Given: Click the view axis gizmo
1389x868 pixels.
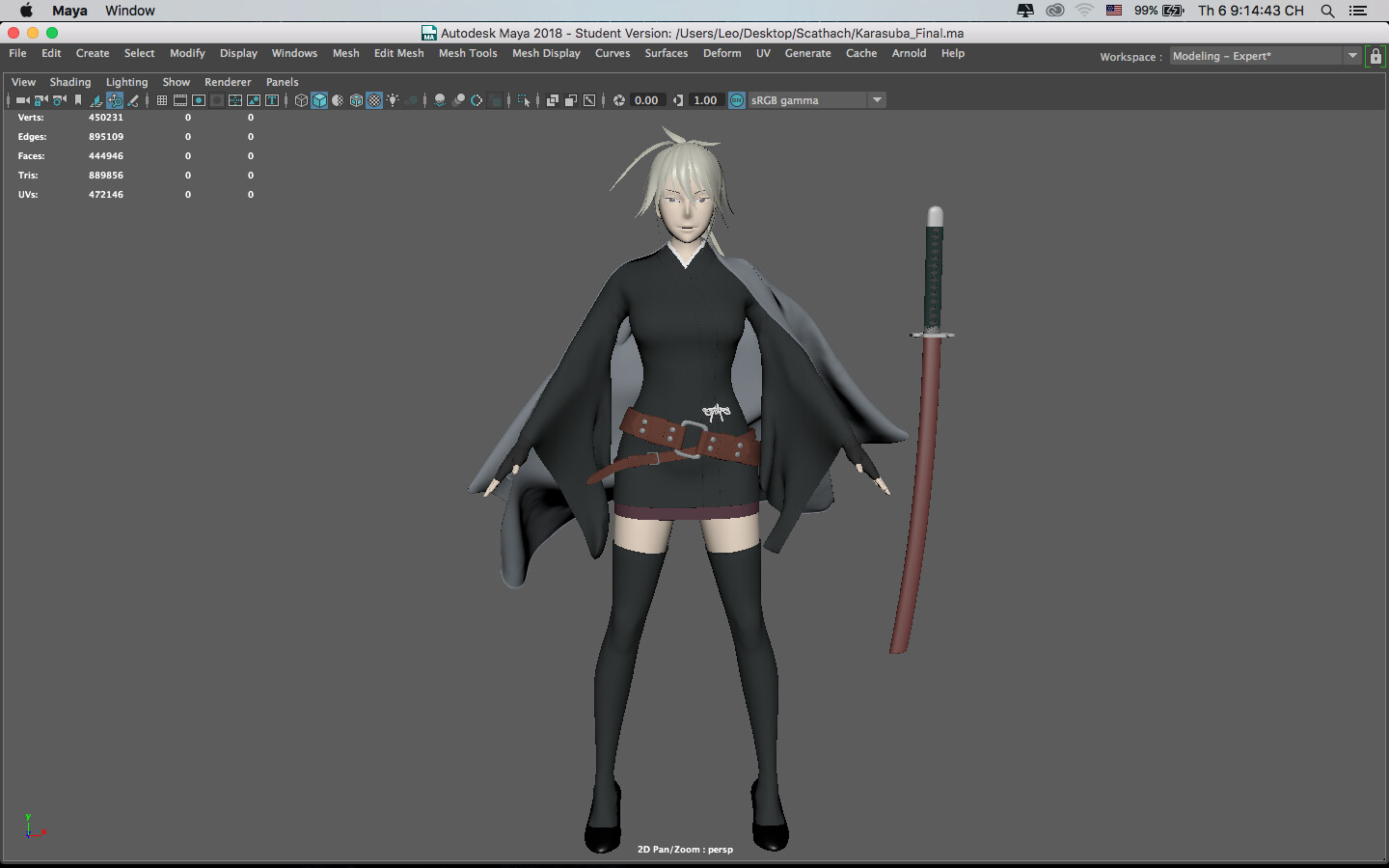Looking at the screenshot, I should pos(35,827).
